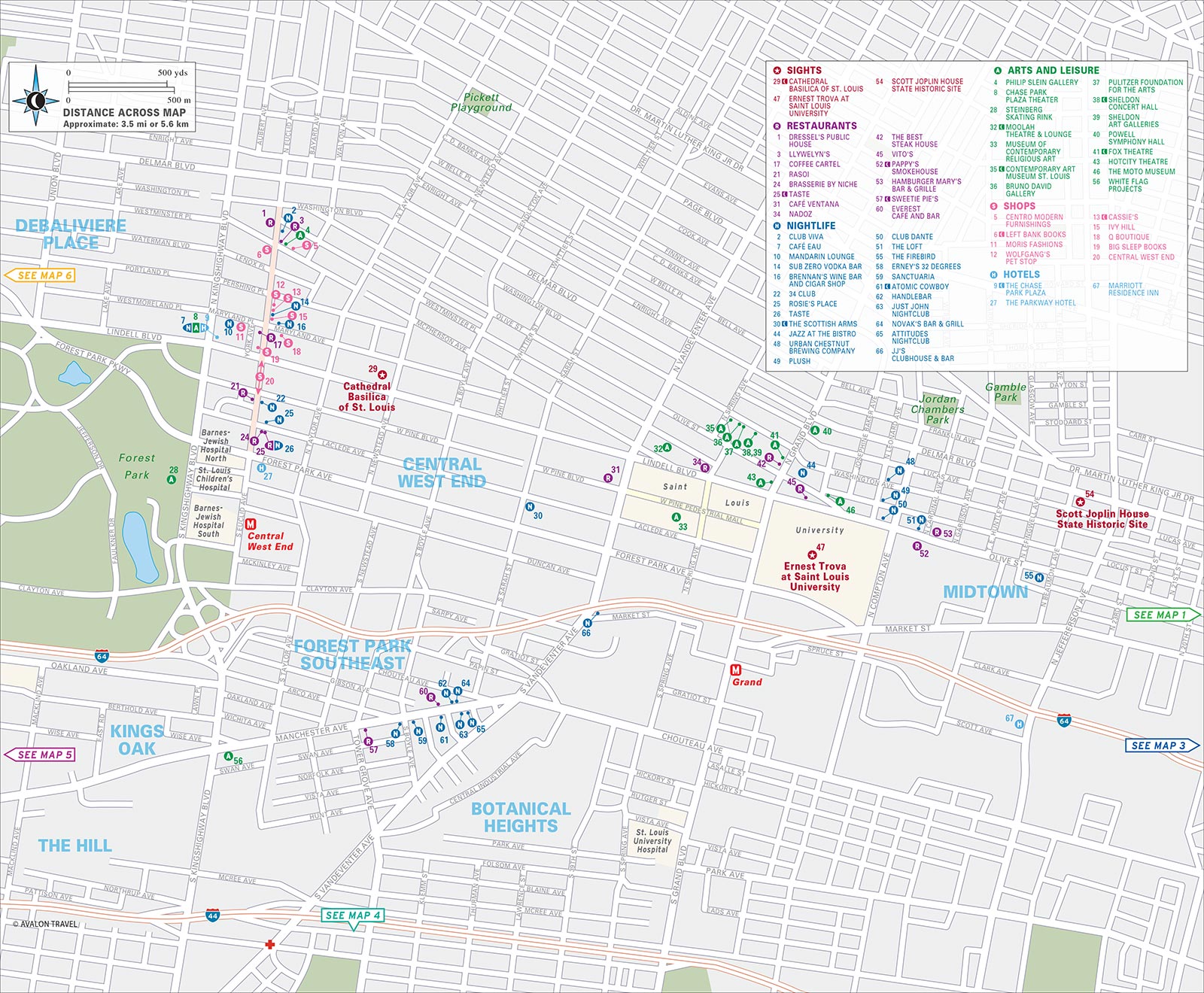Screen dimensions: 1204x993
Task: Click the BOTANICAL HEIGHTS label
Action: (521, 817)
